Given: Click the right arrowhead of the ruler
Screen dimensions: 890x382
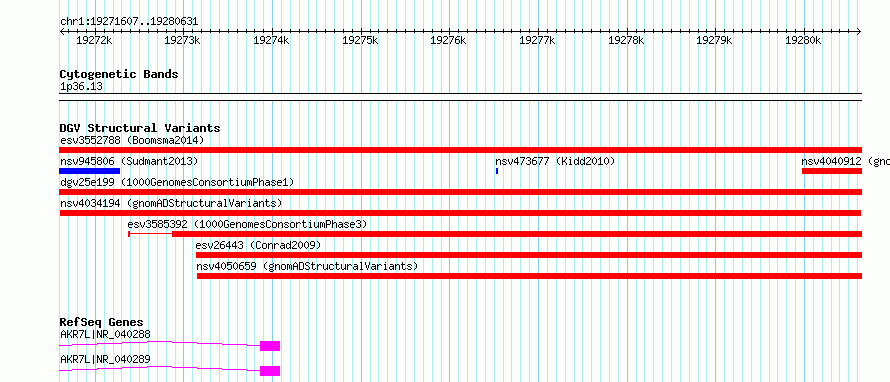Looking at the screenshot, I should (859, 31).
